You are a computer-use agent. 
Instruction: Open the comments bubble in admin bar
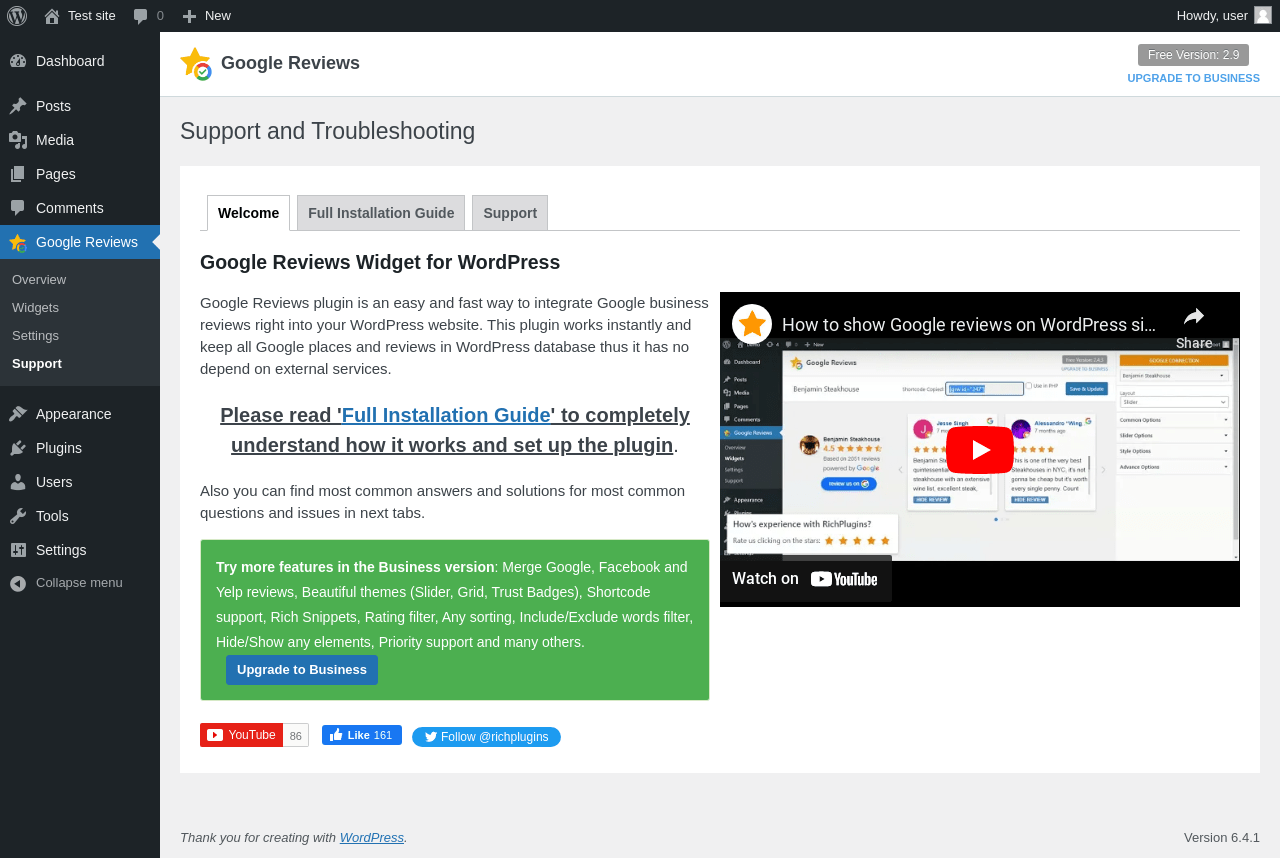(x=141, y=16)
